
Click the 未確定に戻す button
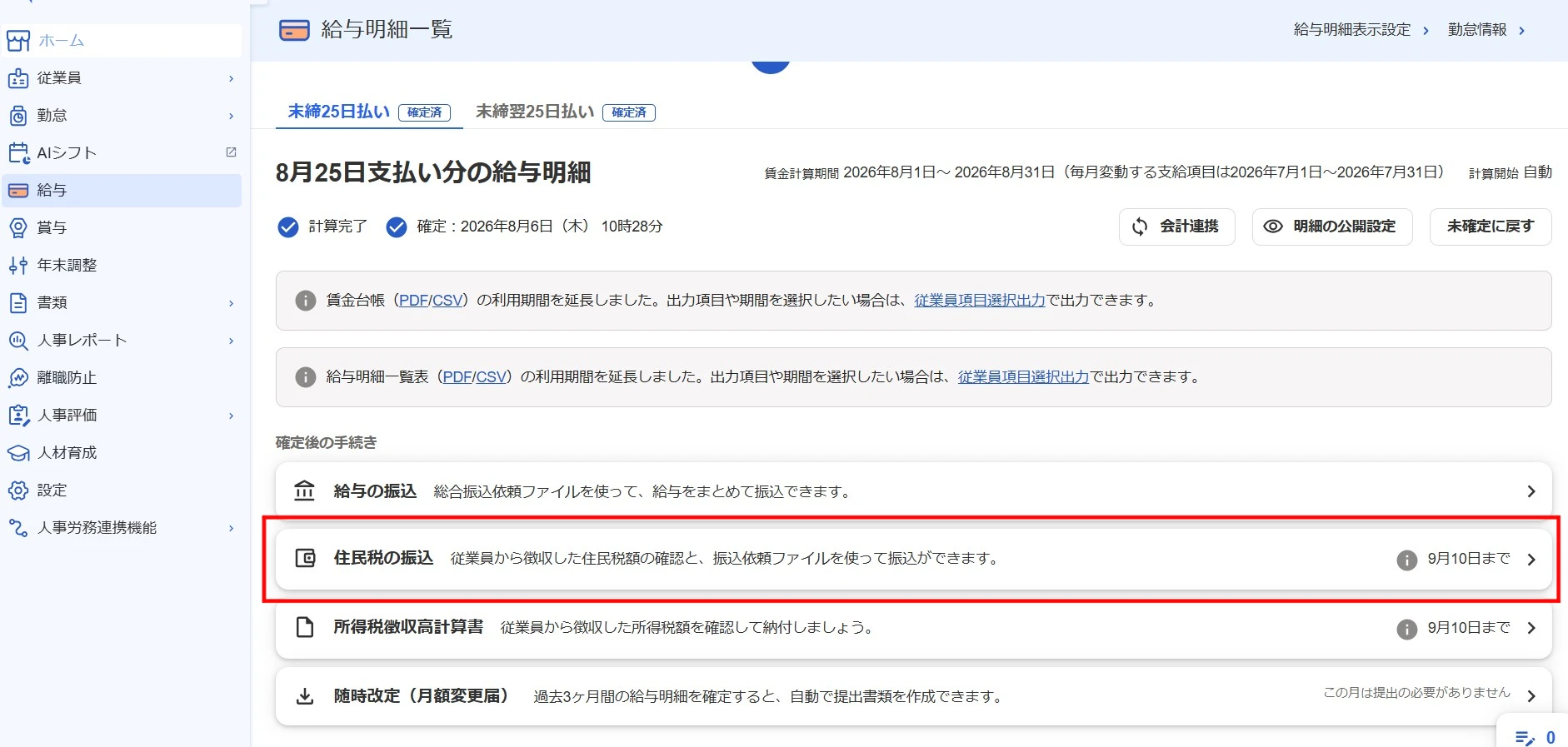click(1491, 227)
